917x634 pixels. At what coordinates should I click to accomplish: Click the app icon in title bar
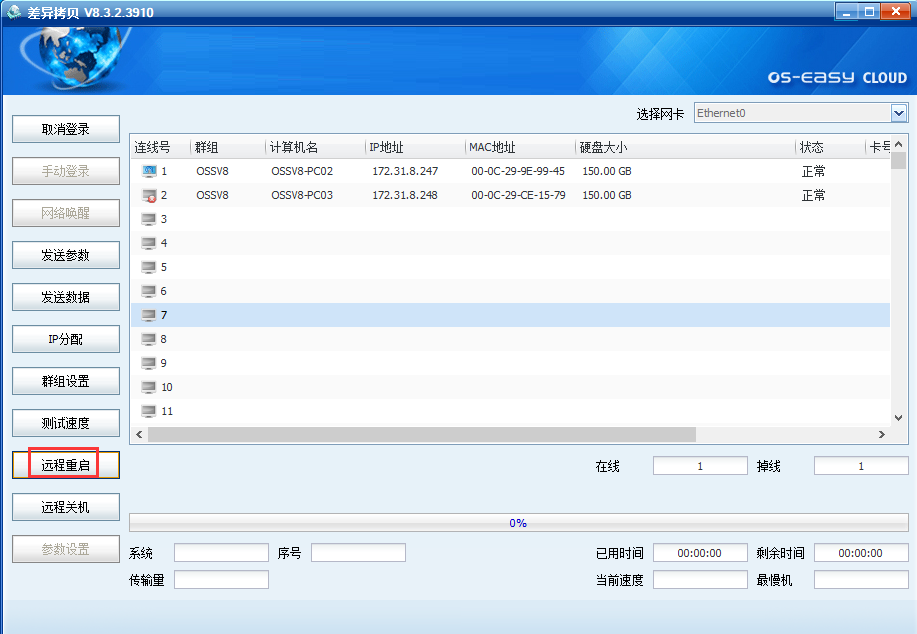coord(14,12)
